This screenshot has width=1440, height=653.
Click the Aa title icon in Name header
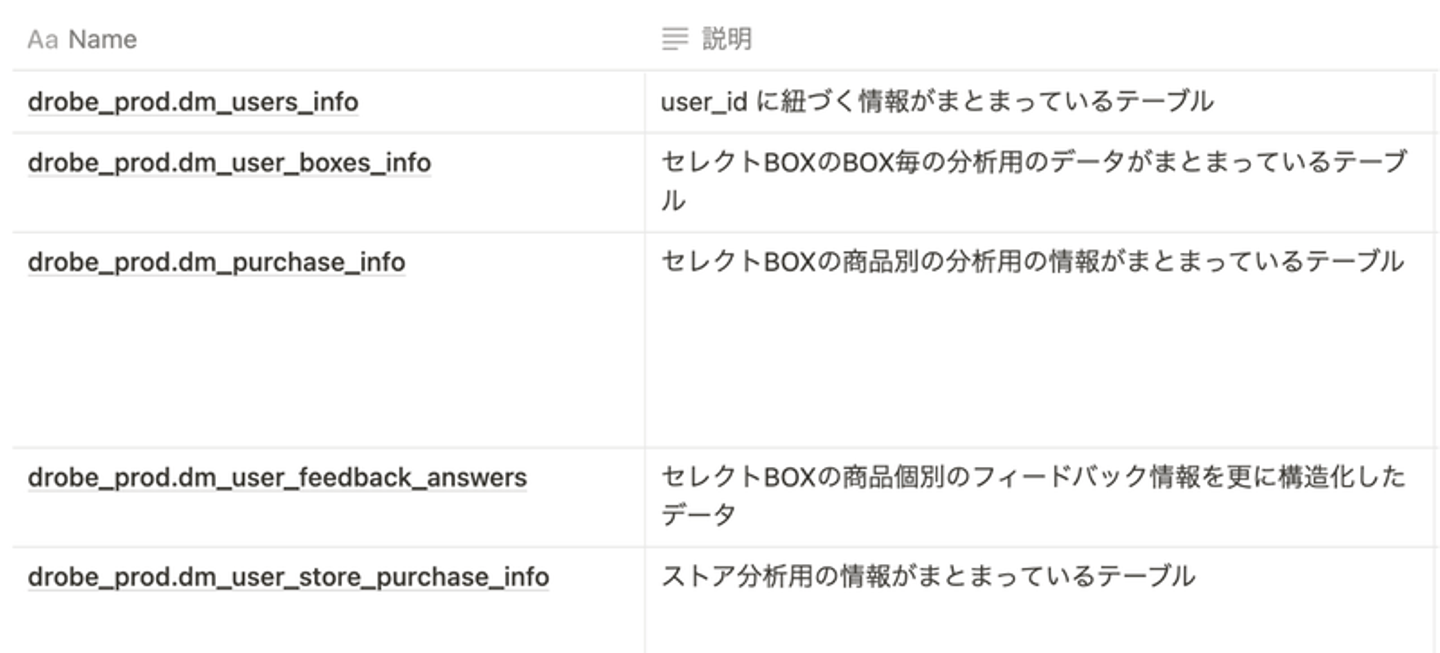42,40
